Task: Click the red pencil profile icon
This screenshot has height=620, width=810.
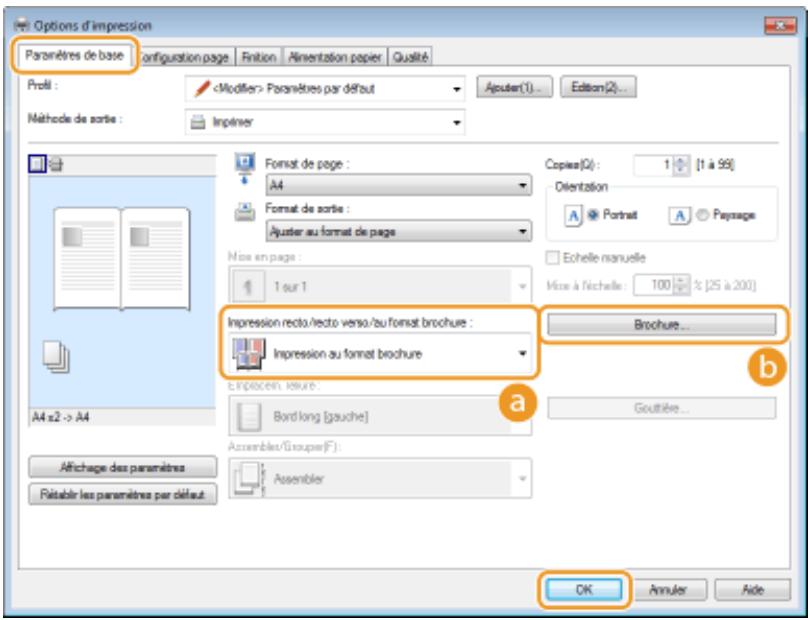Action: tap(201, 89)
